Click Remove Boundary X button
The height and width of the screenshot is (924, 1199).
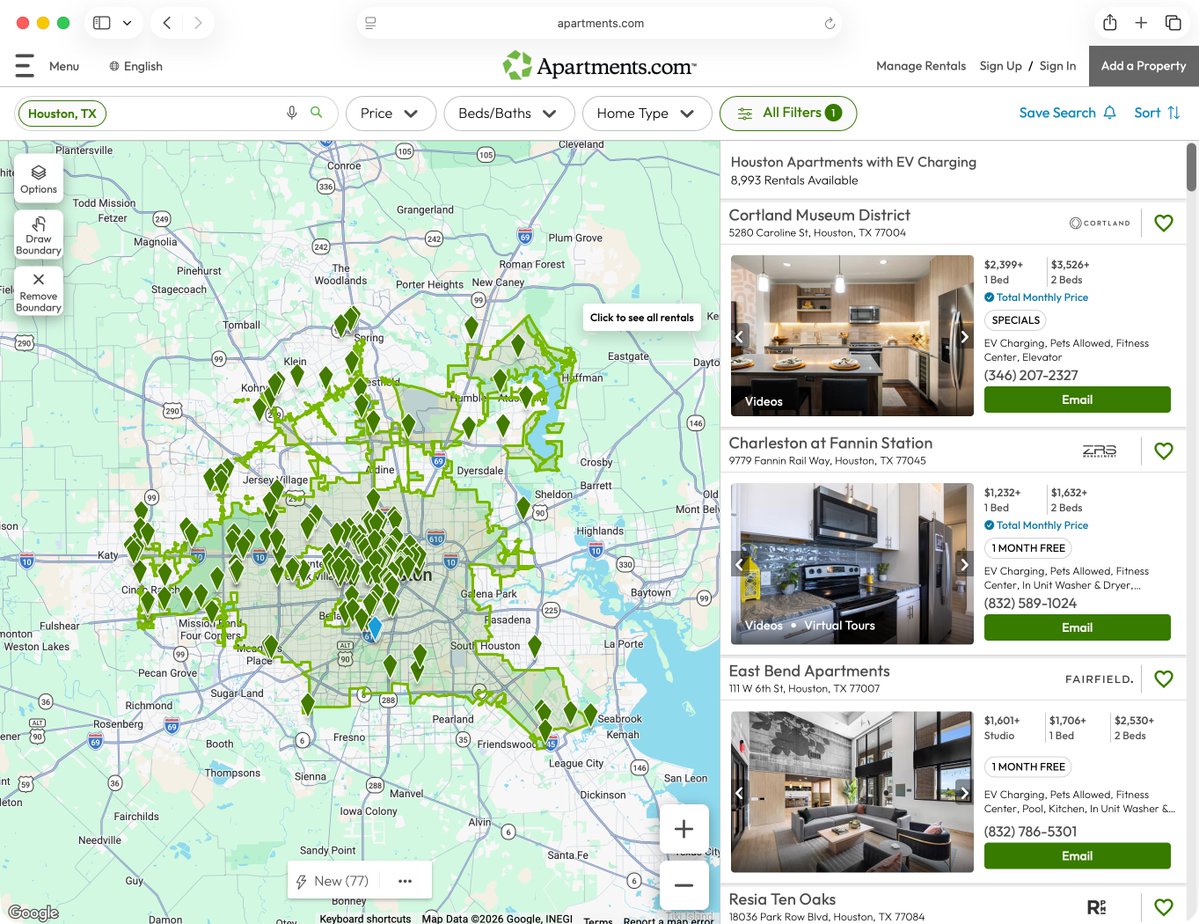[38, 291]
